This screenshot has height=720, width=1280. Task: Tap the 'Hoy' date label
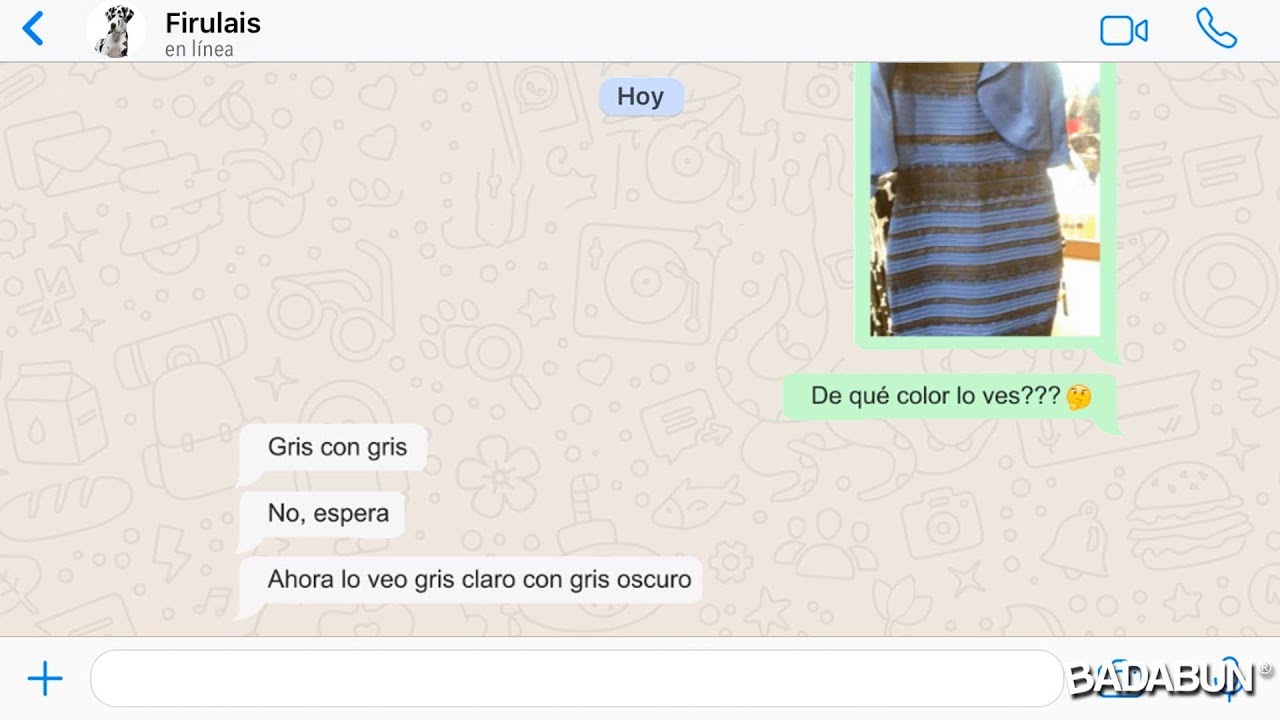click(x=640, y=97)
